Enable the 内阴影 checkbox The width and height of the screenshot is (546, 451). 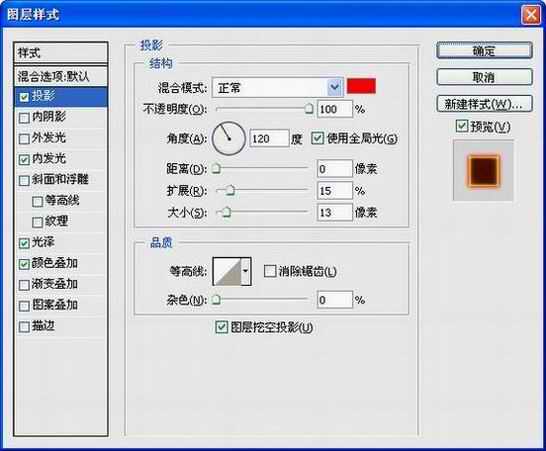[24, 118]
